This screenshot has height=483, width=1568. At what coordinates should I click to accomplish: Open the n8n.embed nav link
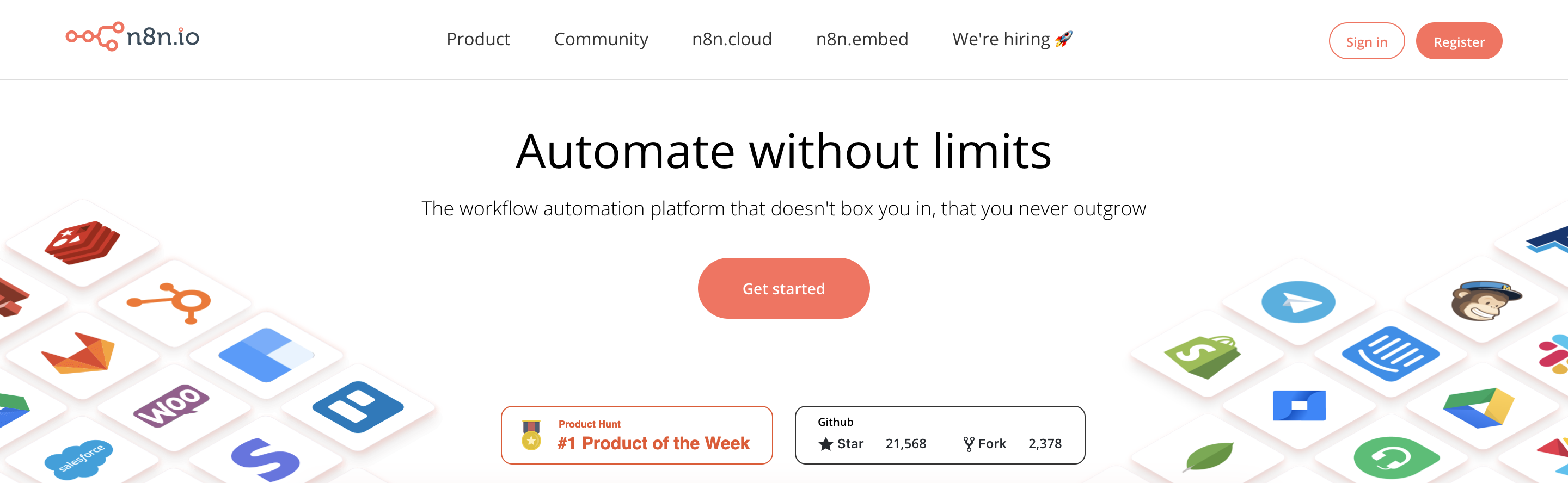862,40
